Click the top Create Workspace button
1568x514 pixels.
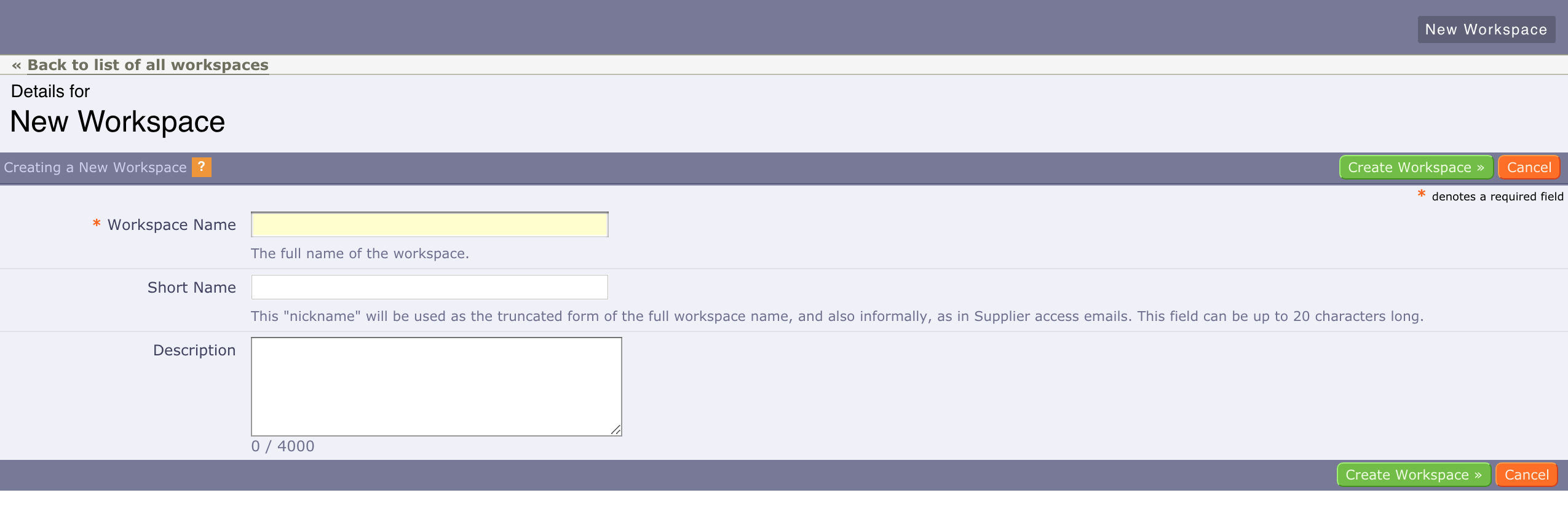click(1416, 167)
